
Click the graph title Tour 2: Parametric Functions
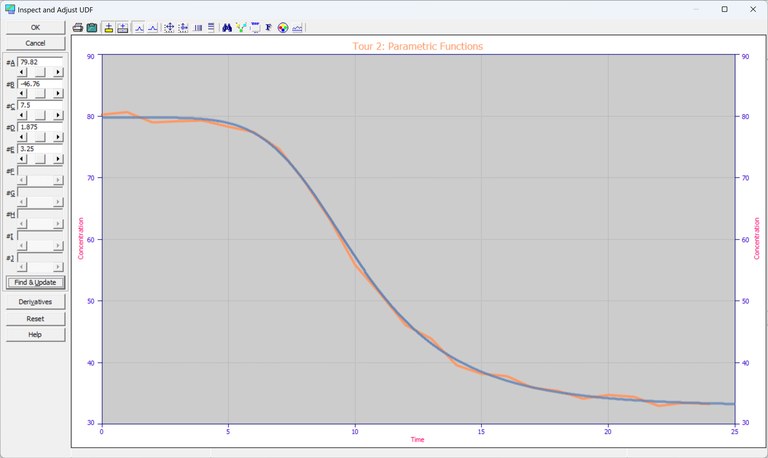click(418, 47)
